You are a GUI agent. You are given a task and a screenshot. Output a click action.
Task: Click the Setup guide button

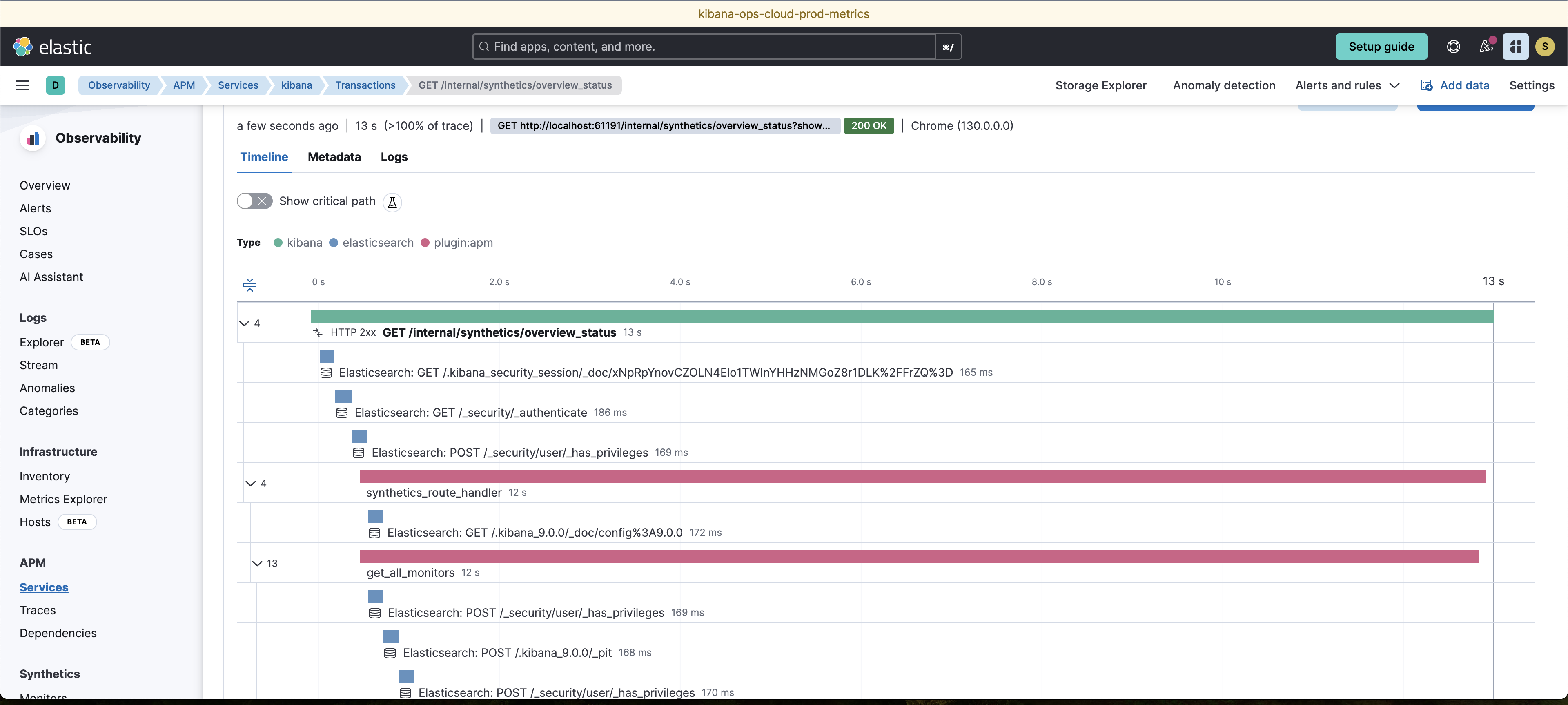1381,47
